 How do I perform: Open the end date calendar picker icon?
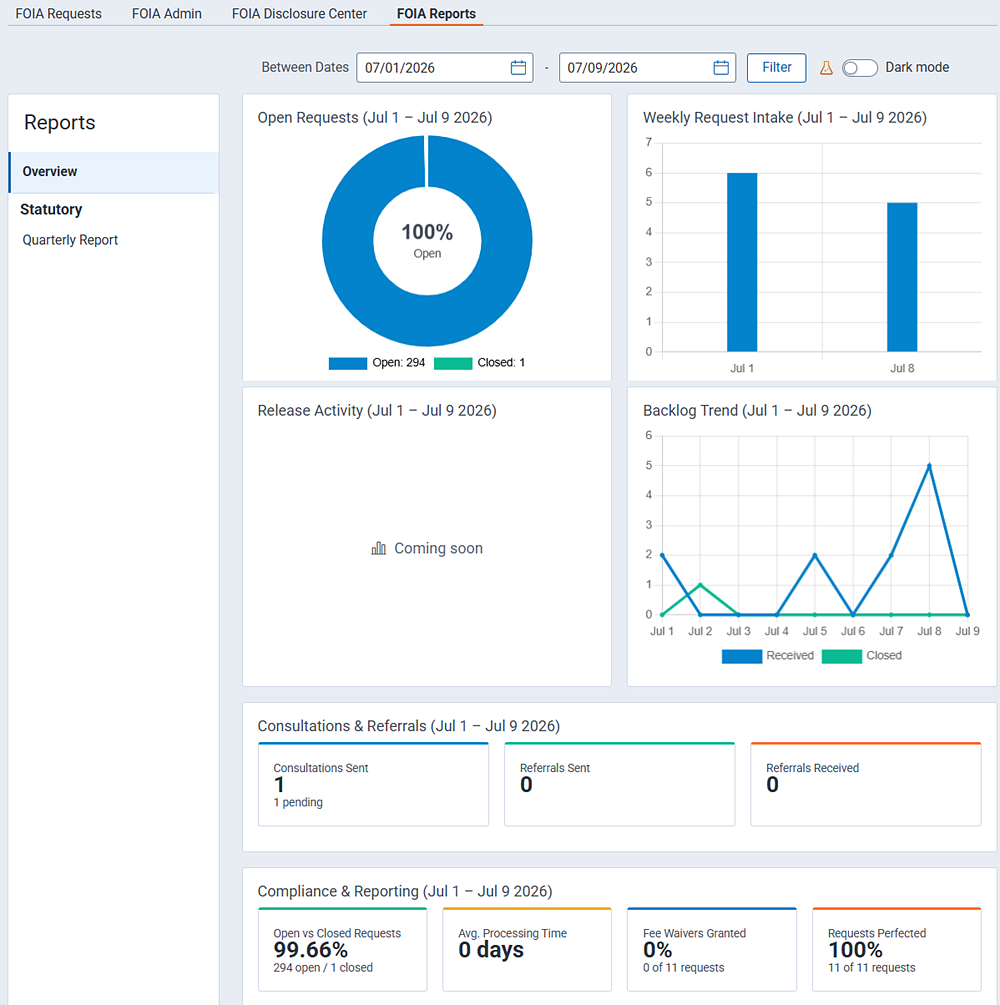[721, 67]
